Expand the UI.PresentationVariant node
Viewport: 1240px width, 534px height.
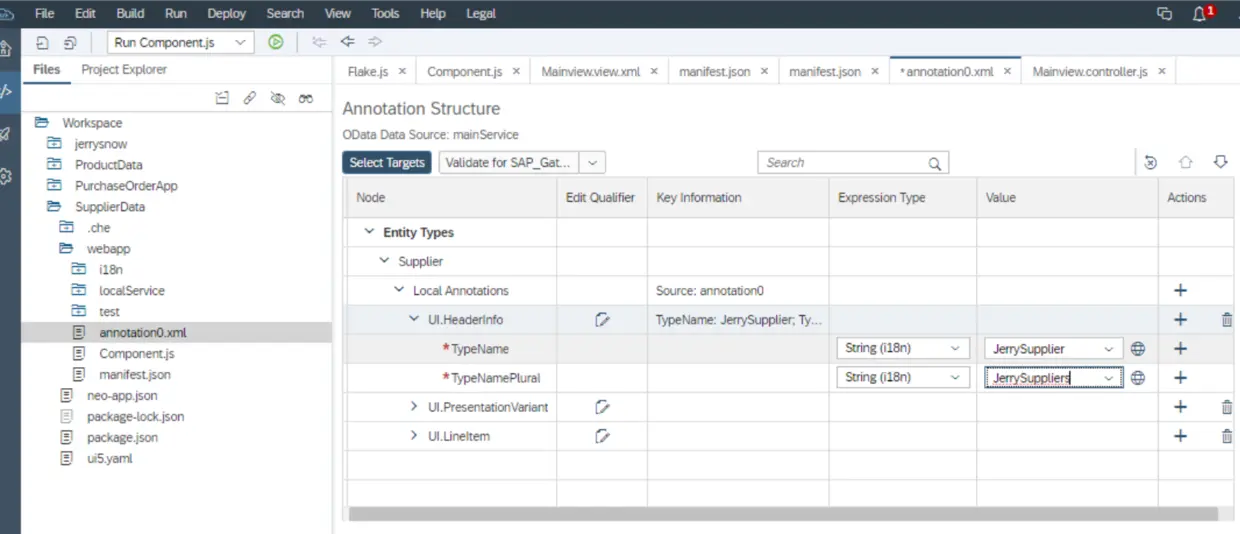tap(415, 407)
